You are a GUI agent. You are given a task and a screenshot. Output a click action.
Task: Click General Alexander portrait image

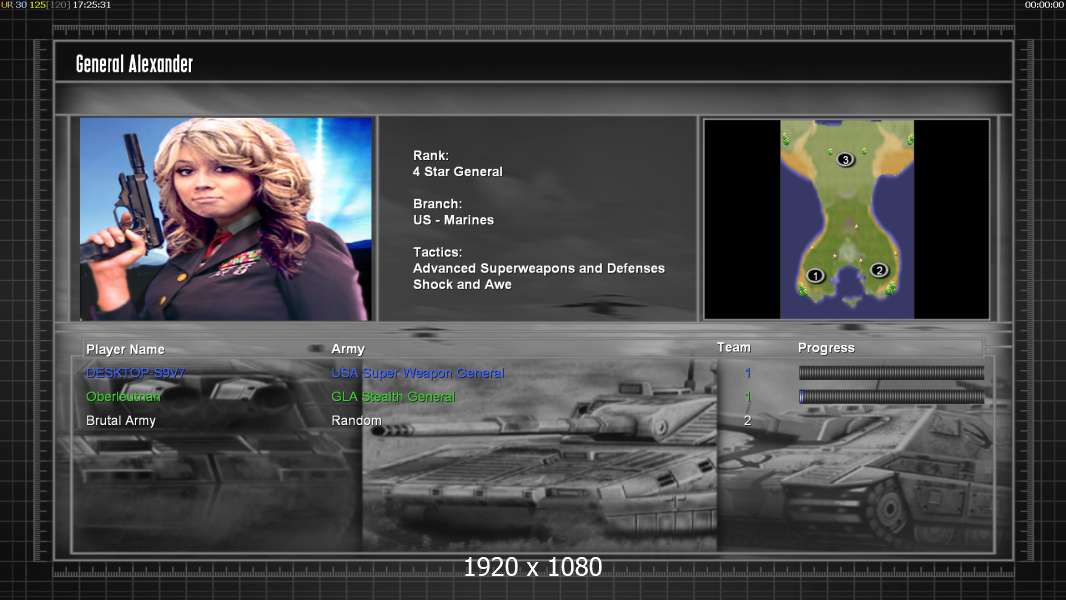(x=226, y=219)
